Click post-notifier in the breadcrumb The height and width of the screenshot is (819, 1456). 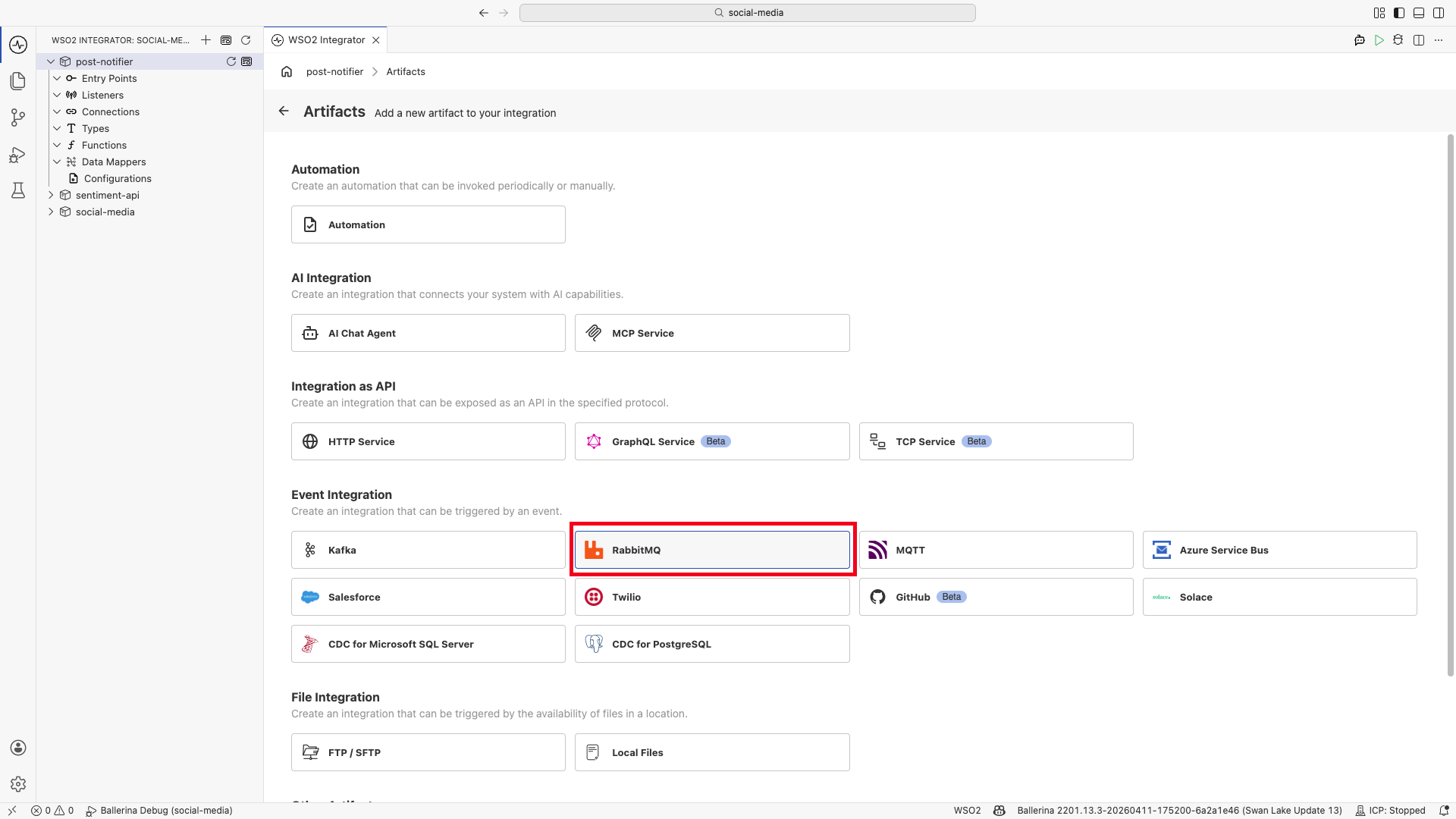334,71
